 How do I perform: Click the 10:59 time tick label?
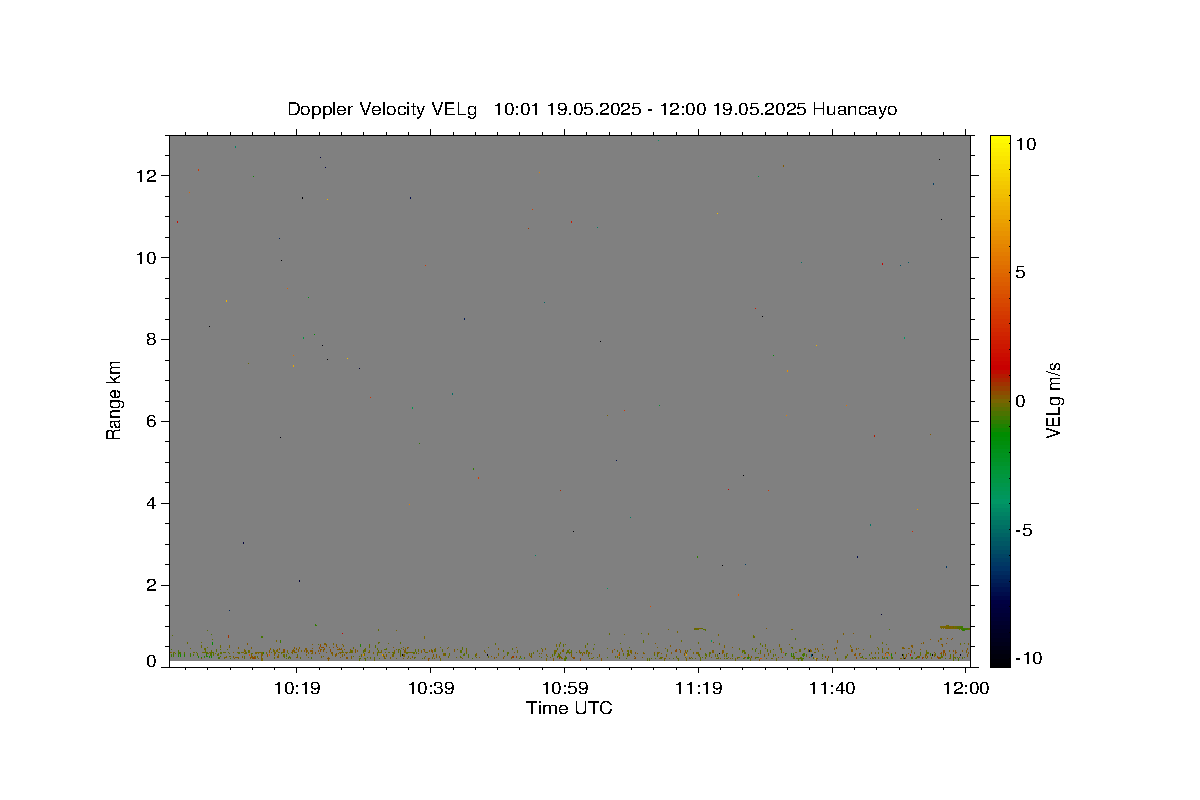pos(565,688)
